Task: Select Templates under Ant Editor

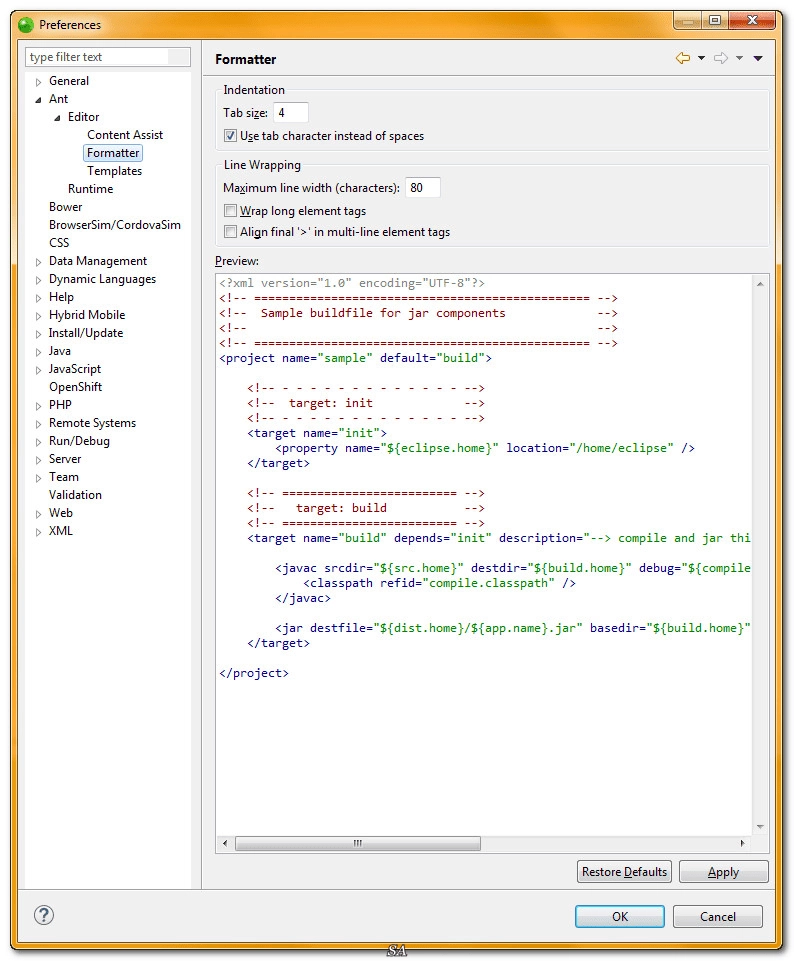Action: (x=115, y=171)
